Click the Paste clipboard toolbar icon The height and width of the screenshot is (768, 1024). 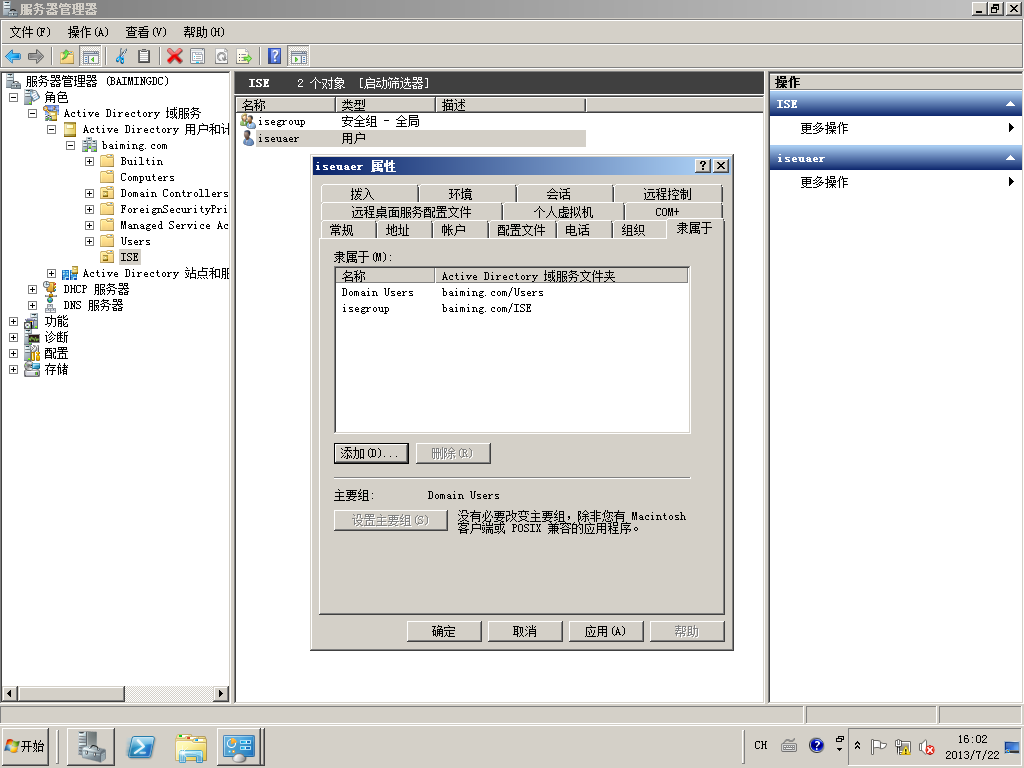tap(144, 57)
